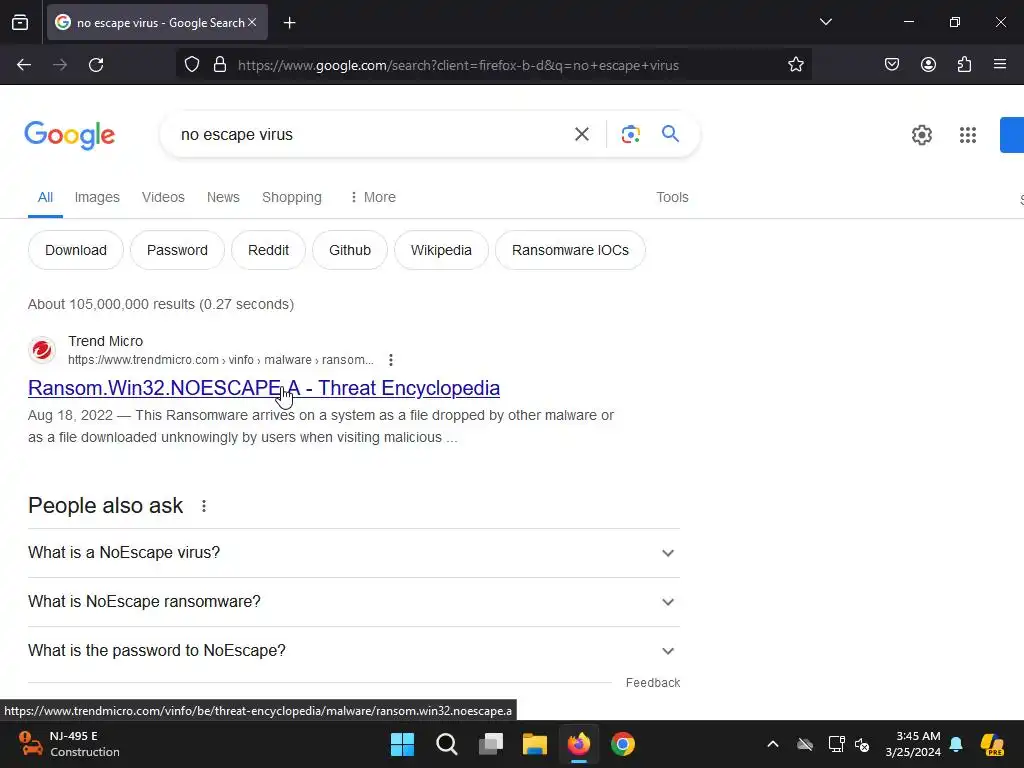The width and height of the screenshot is (1024, 768).
Task: Search by image with Google Lens
Action: coord(630,135)
